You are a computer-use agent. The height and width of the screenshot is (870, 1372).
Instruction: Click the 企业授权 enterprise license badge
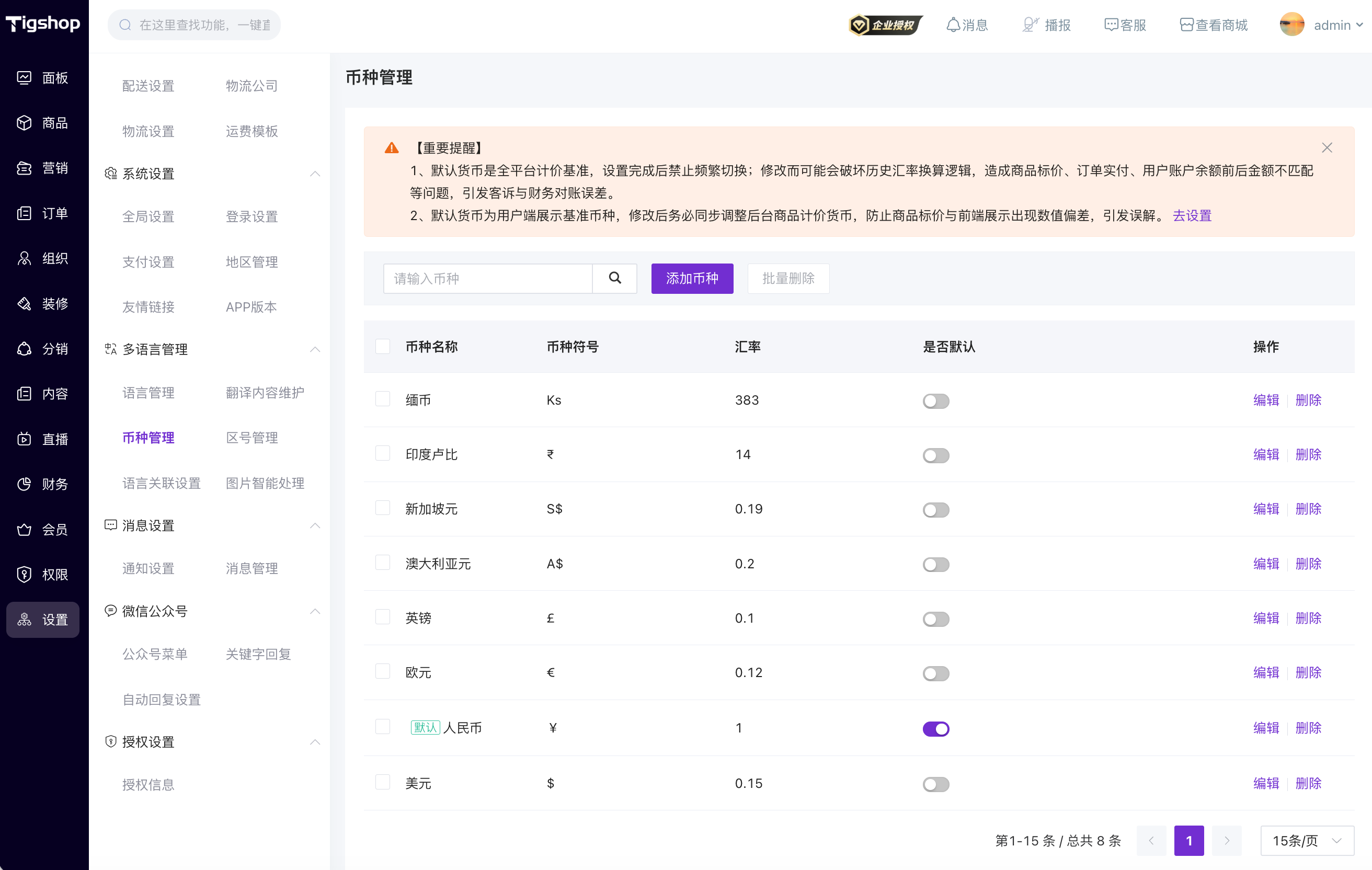pyautogui.click(x=885, y=25)
